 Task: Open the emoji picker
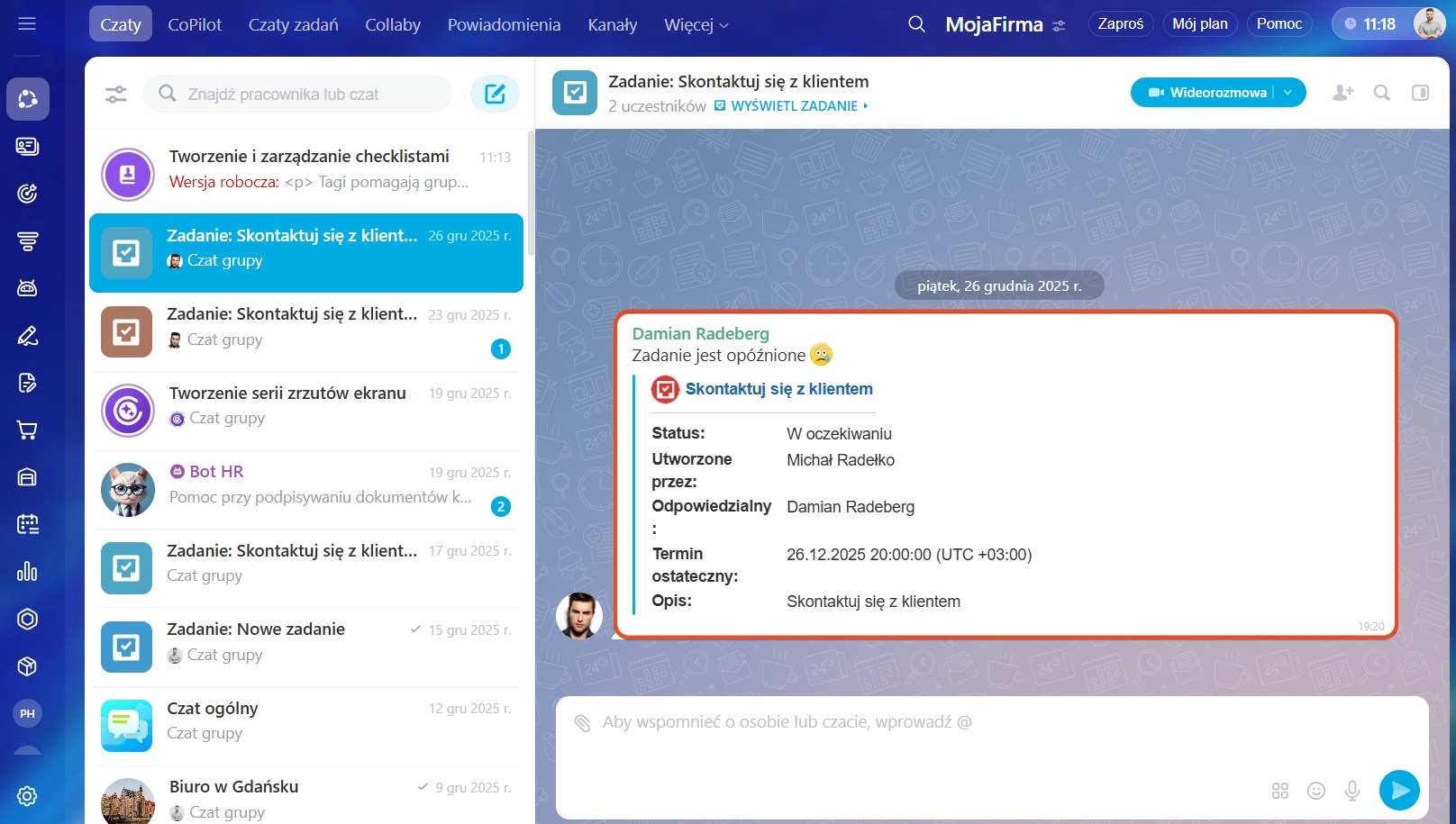[x=1316, y=791]
